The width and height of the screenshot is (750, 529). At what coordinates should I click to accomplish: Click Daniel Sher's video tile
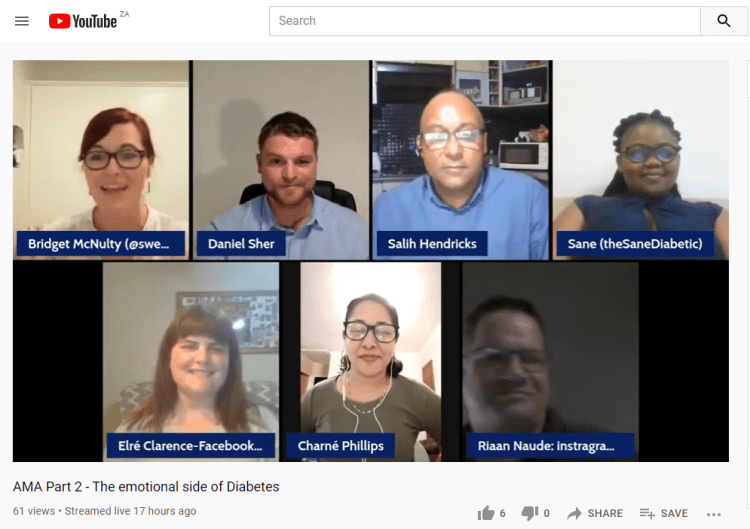pyautogui.click(x=281, y=160)
